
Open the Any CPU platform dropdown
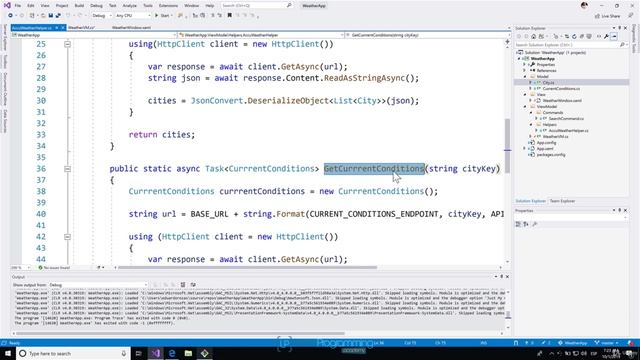pyautogui.click(x=133, y=16)
